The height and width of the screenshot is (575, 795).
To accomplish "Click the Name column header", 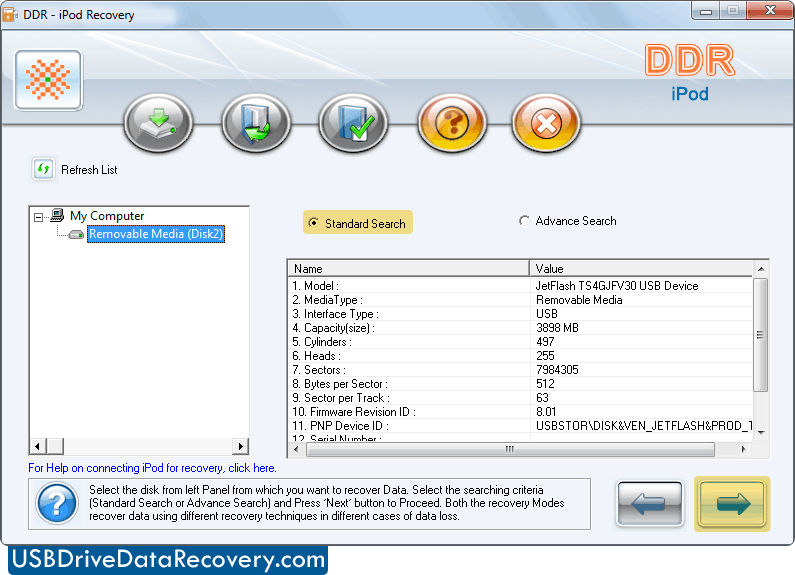I will (x=409, y=268).
